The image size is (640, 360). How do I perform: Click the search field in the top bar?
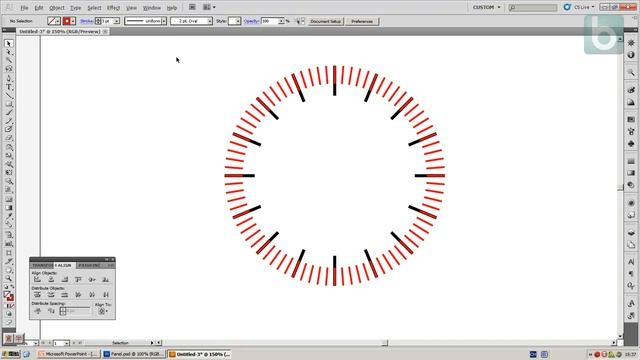click(533, 7)
